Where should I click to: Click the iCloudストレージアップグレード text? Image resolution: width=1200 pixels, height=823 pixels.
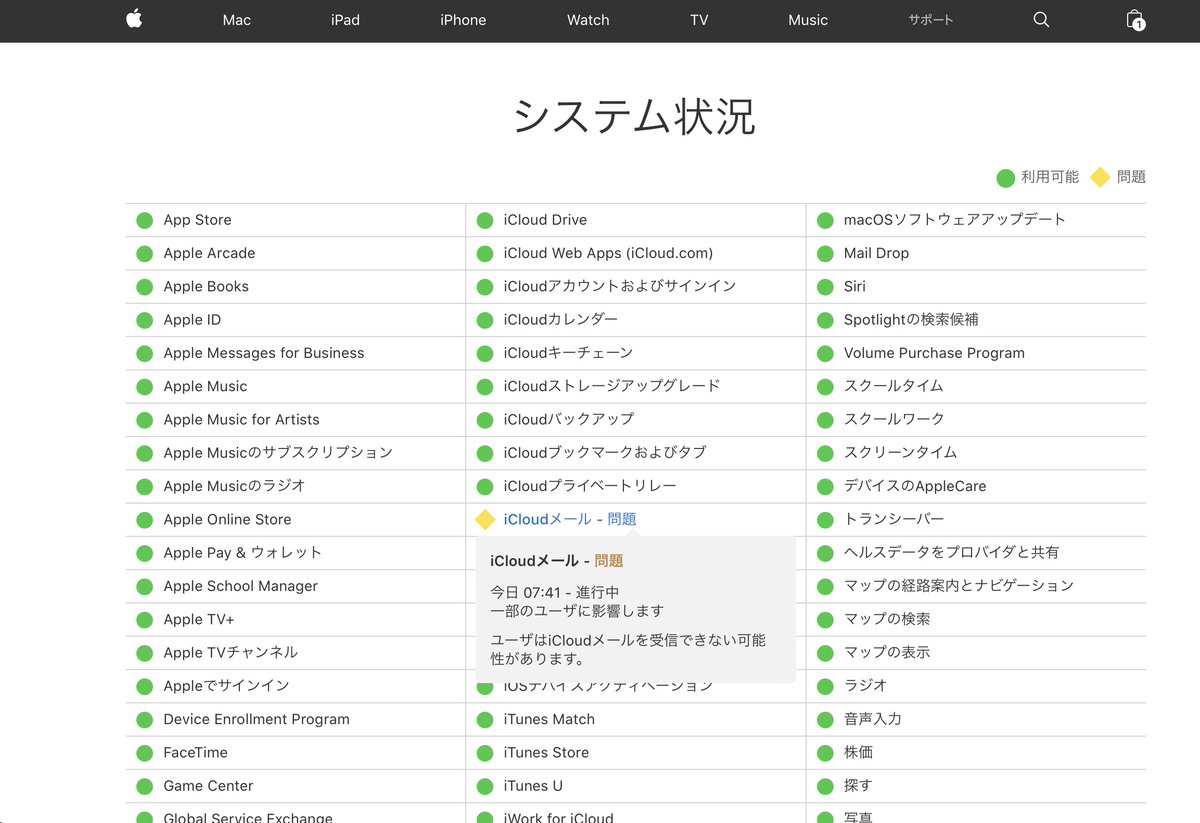point(611,386)
